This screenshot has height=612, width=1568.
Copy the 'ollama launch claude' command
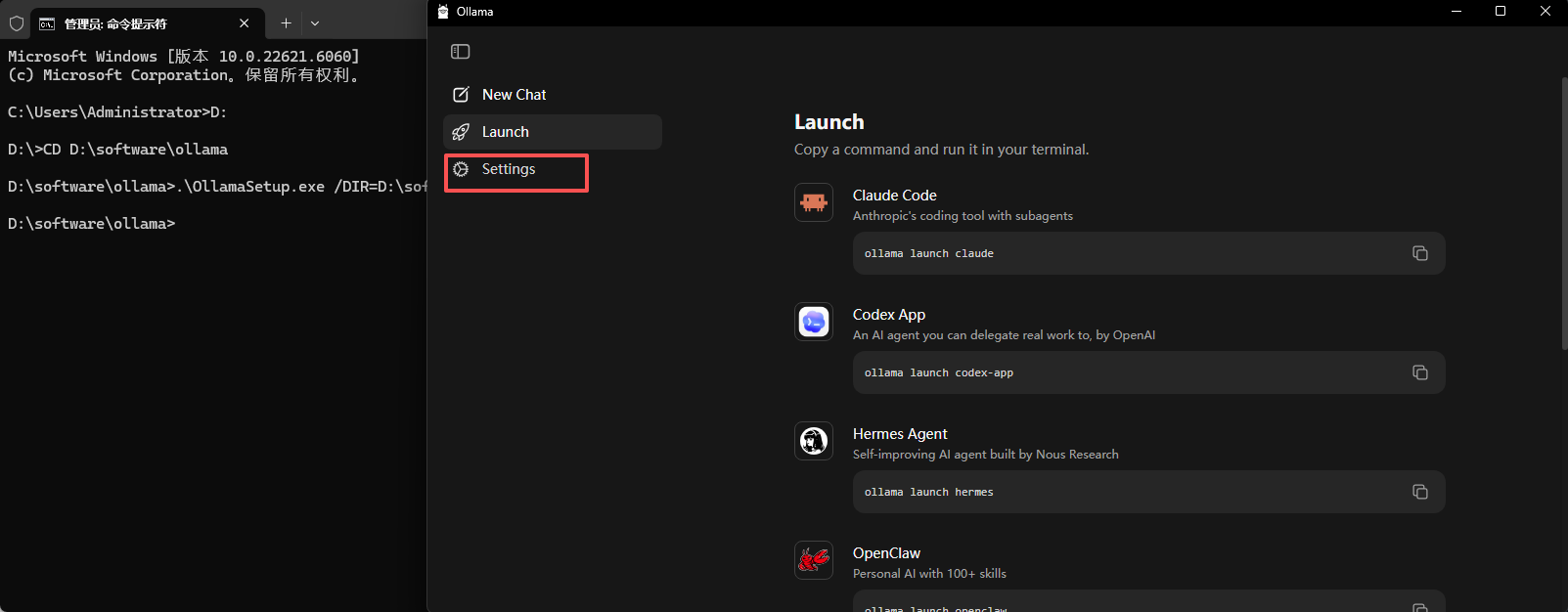pos(1420,253)
